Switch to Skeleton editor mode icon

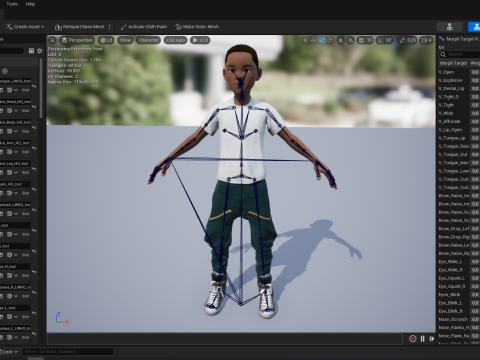[450, 27]
